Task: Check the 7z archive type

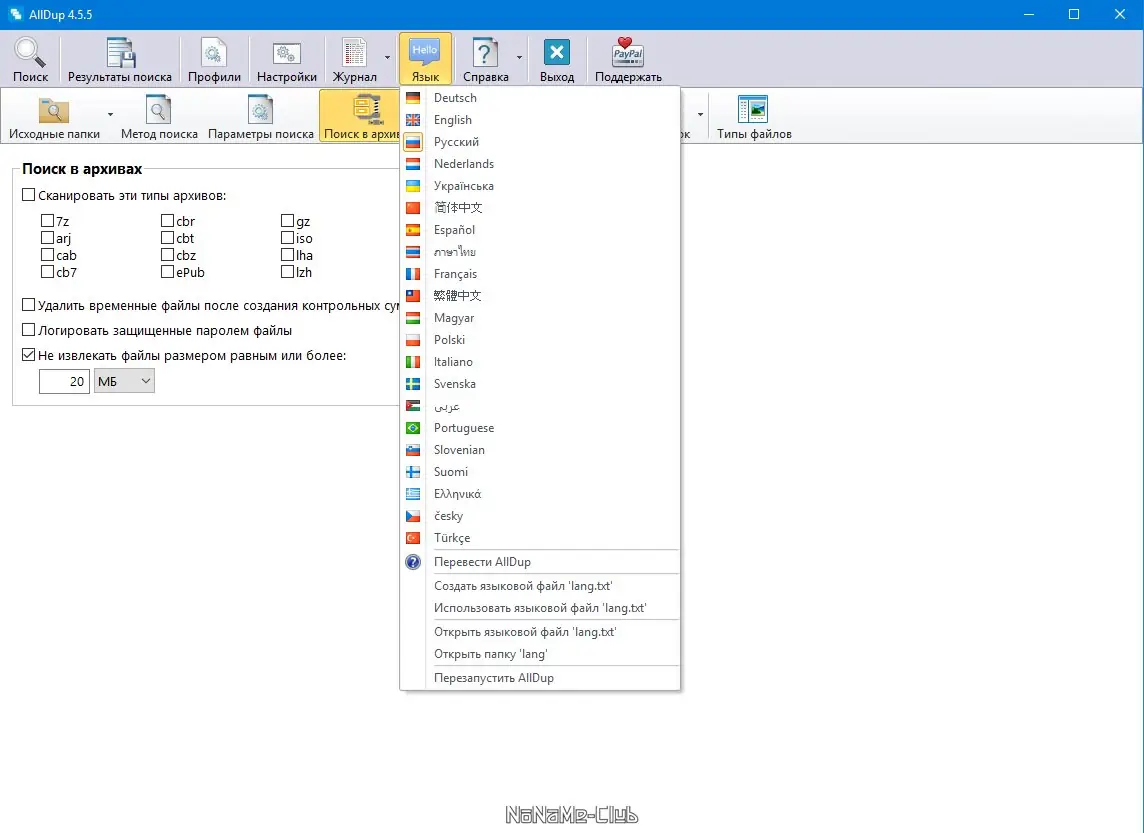Action: tap(47, 220)
